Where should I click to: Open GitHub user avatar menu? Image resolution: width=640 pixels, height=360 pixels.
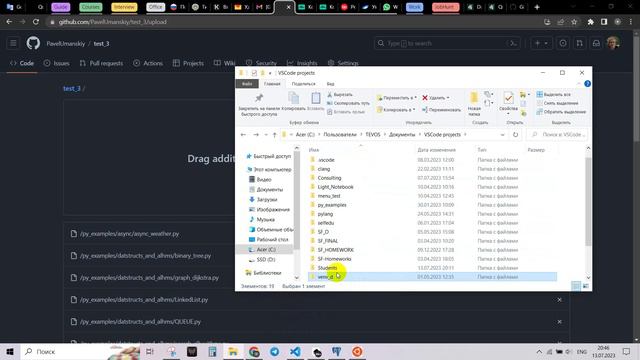613,43
